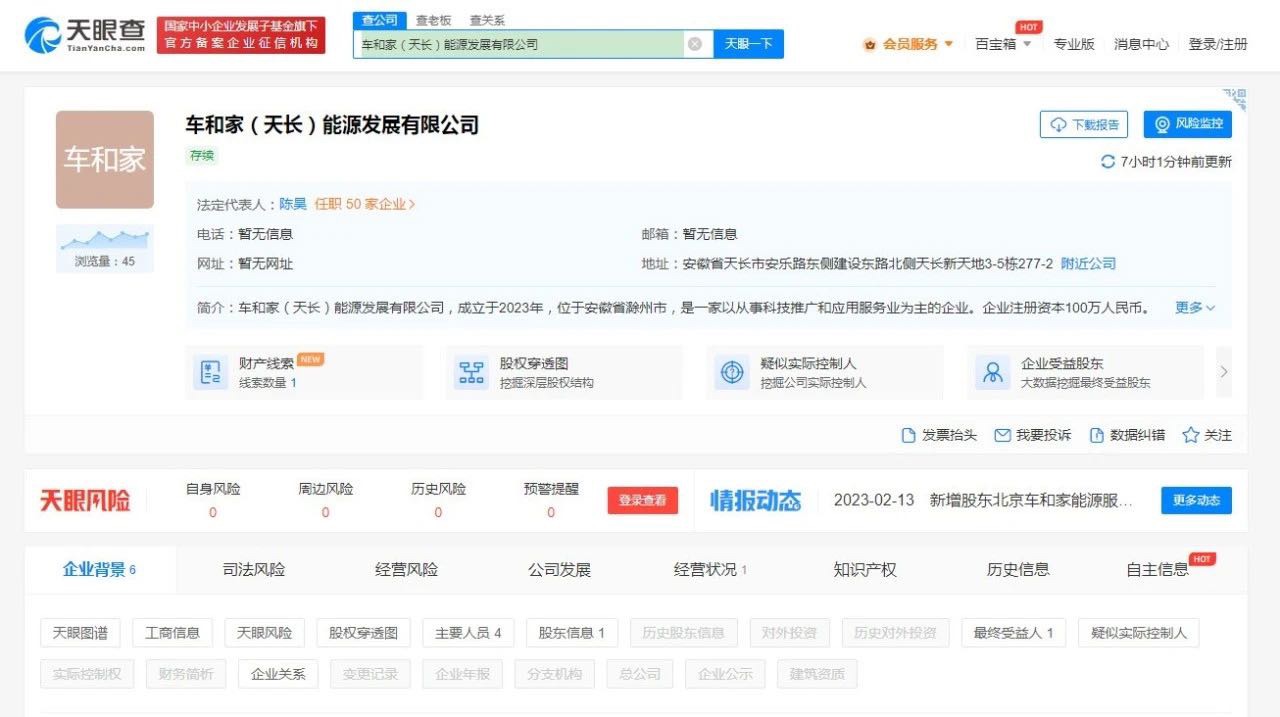The height and width of the screenshot is (717, 1280).
Task: Click the 天眼一下 search button
Action: point(748,44)
